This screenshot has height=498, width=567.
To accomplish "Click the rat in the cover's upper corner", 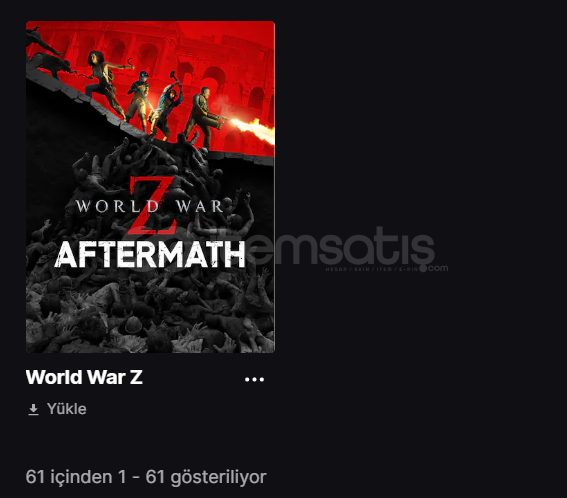I will pos(49,65).
